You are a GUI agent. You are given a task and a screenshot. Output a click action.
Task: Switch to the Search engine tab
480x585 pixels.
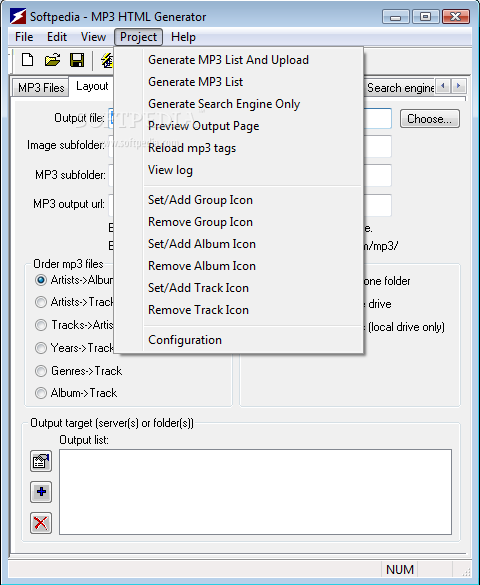[400, 88]
